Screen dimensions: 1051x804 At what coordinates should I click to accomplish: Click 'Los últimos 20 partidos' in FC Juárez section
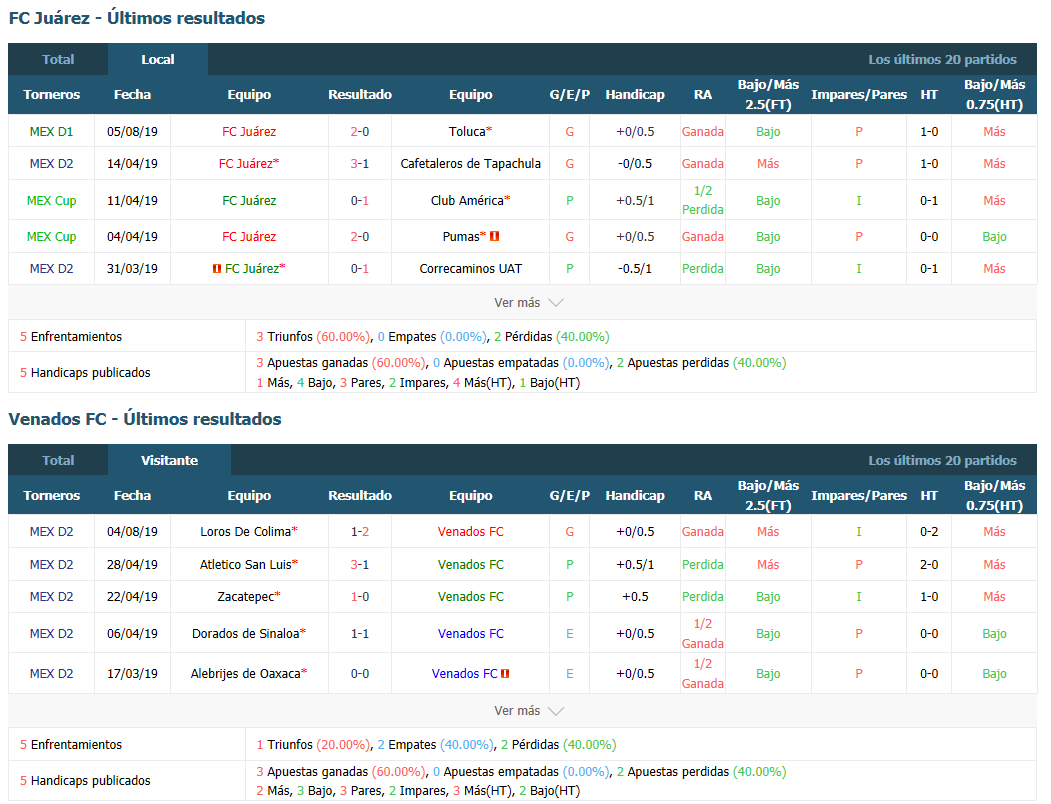coord(942,59)
